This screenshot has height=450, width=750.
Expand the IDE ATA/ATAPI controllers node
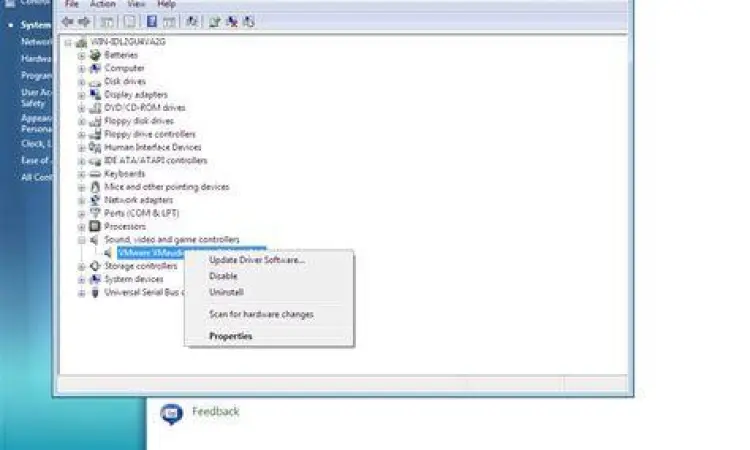(81, 161)
